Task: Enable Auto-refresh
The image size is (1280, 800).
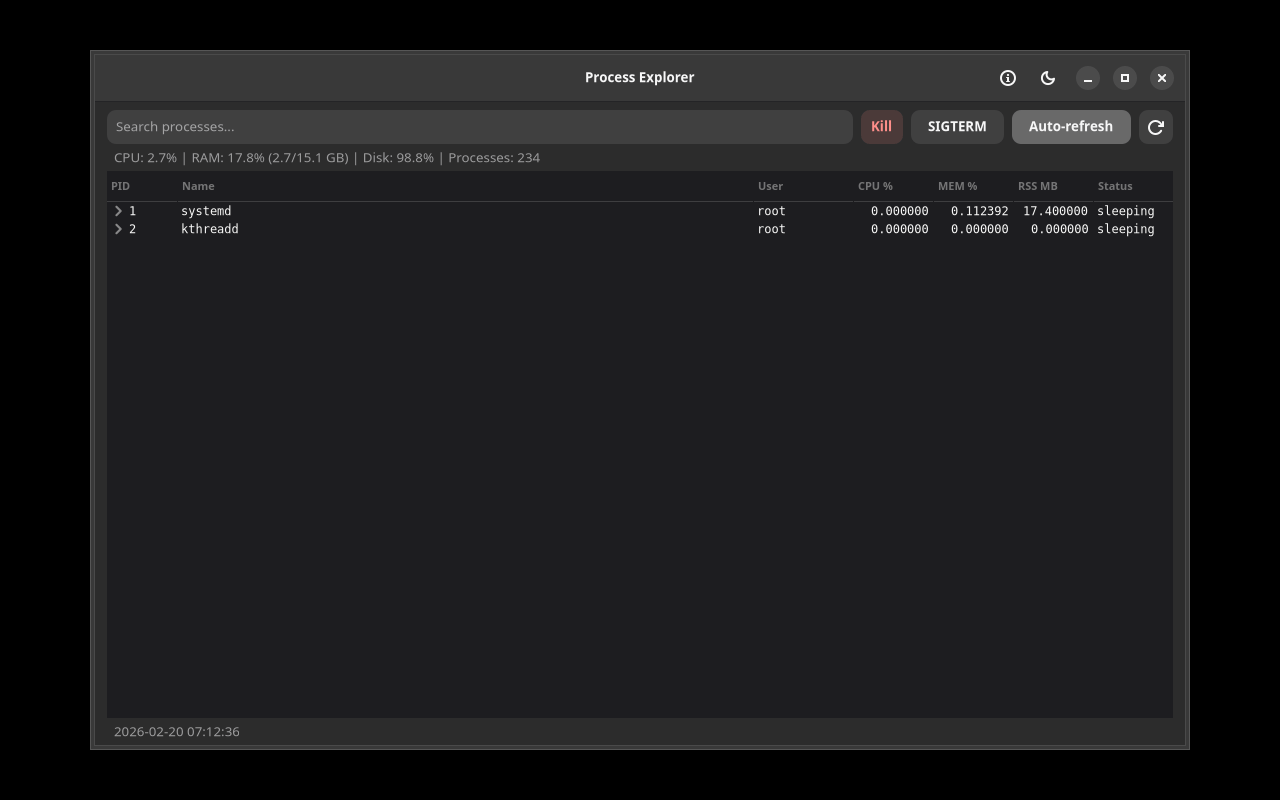Action: pos(1071,127)
